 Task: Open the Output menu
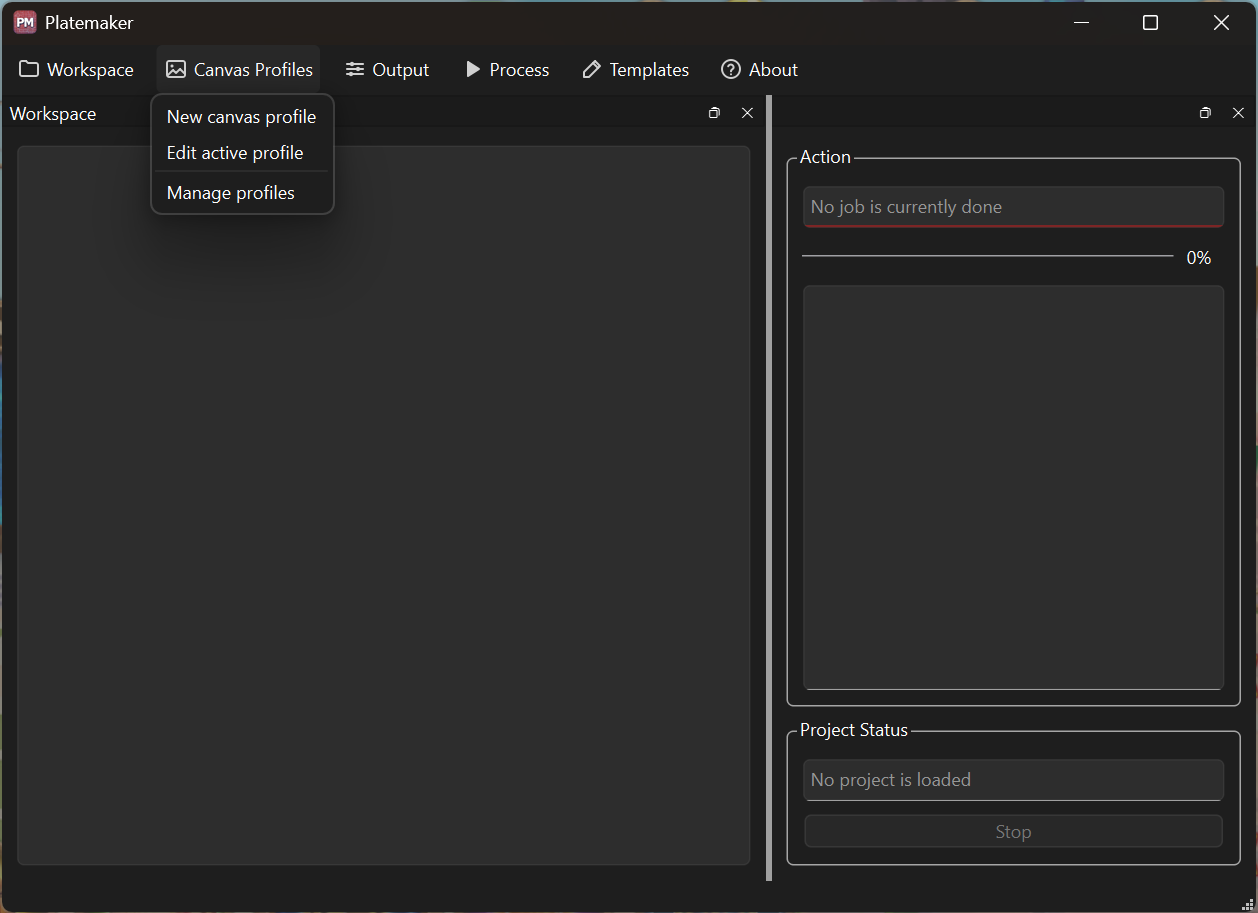pyautogui.click(x=387, y=70)
